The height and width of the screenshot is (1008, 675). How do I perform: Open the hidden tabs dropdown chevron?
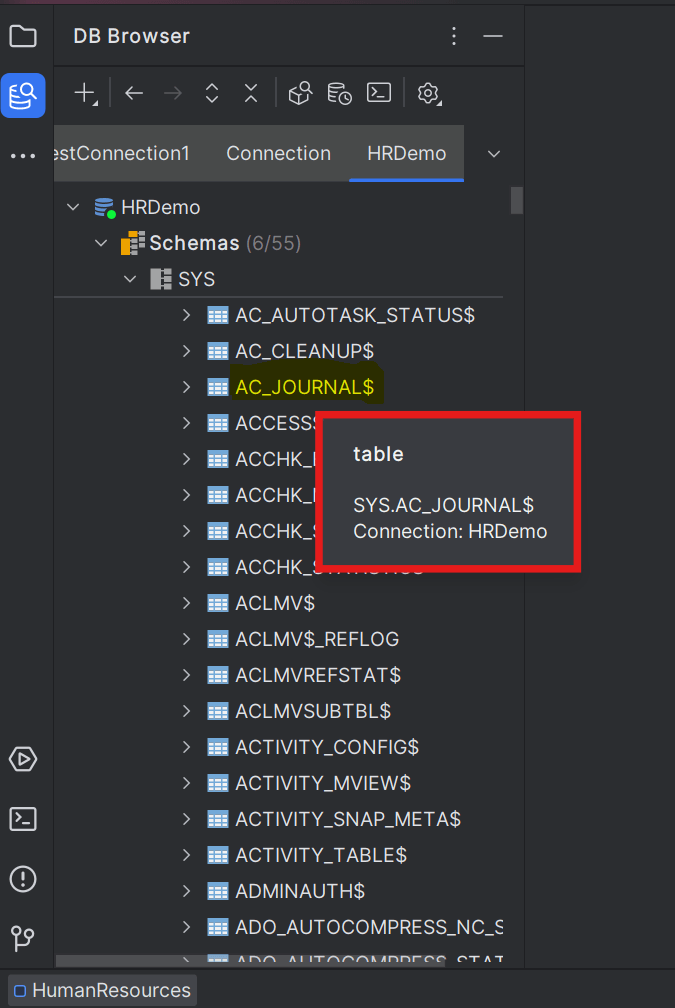493,153
